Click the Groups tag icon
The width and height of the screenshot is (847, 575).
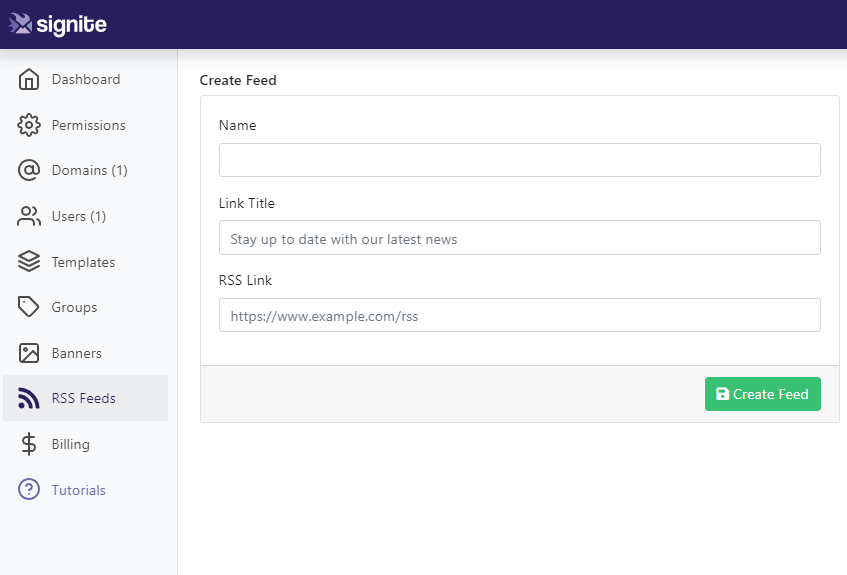(29, 307)
